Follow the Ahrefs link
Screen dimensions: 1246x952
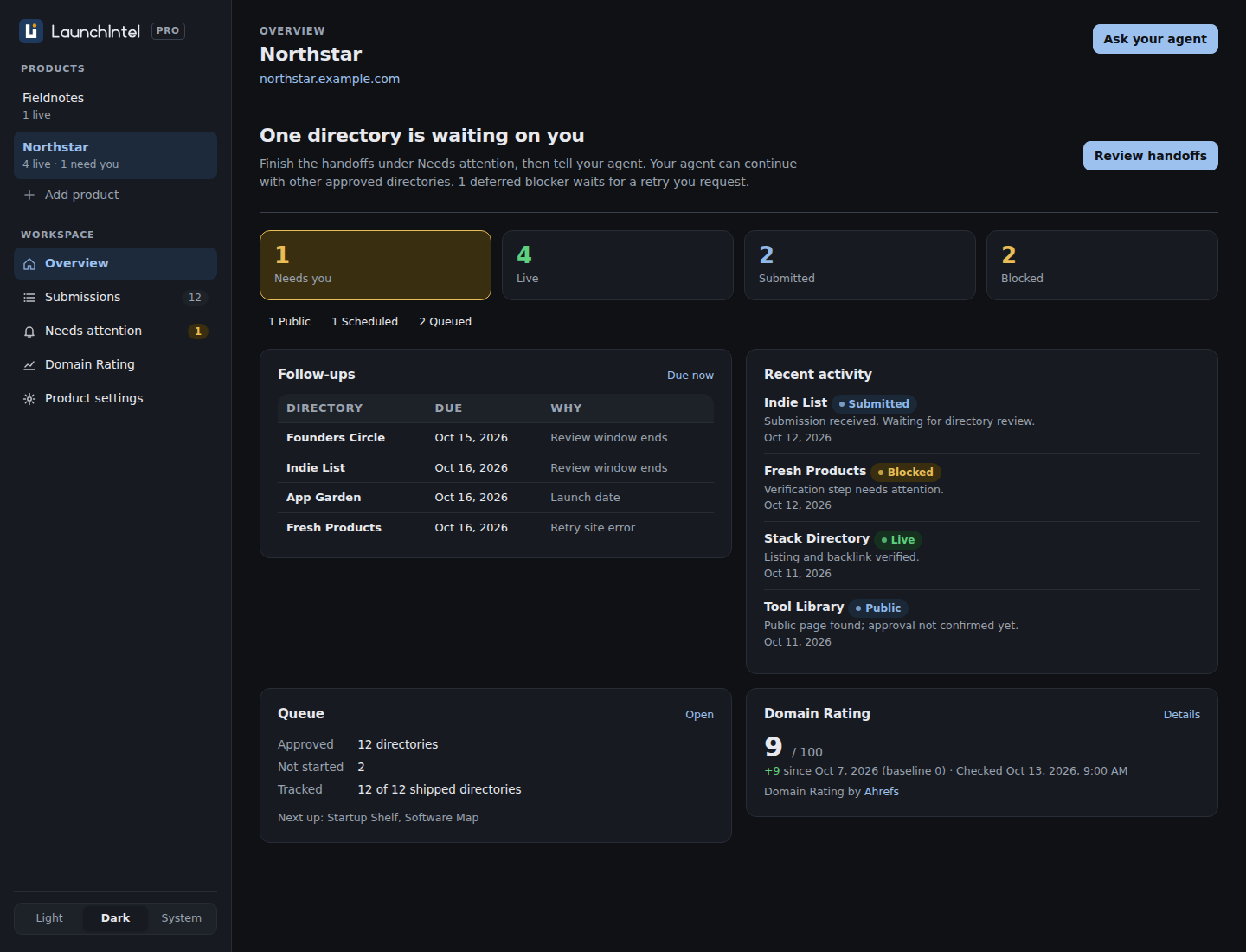[x=881, y=792]
